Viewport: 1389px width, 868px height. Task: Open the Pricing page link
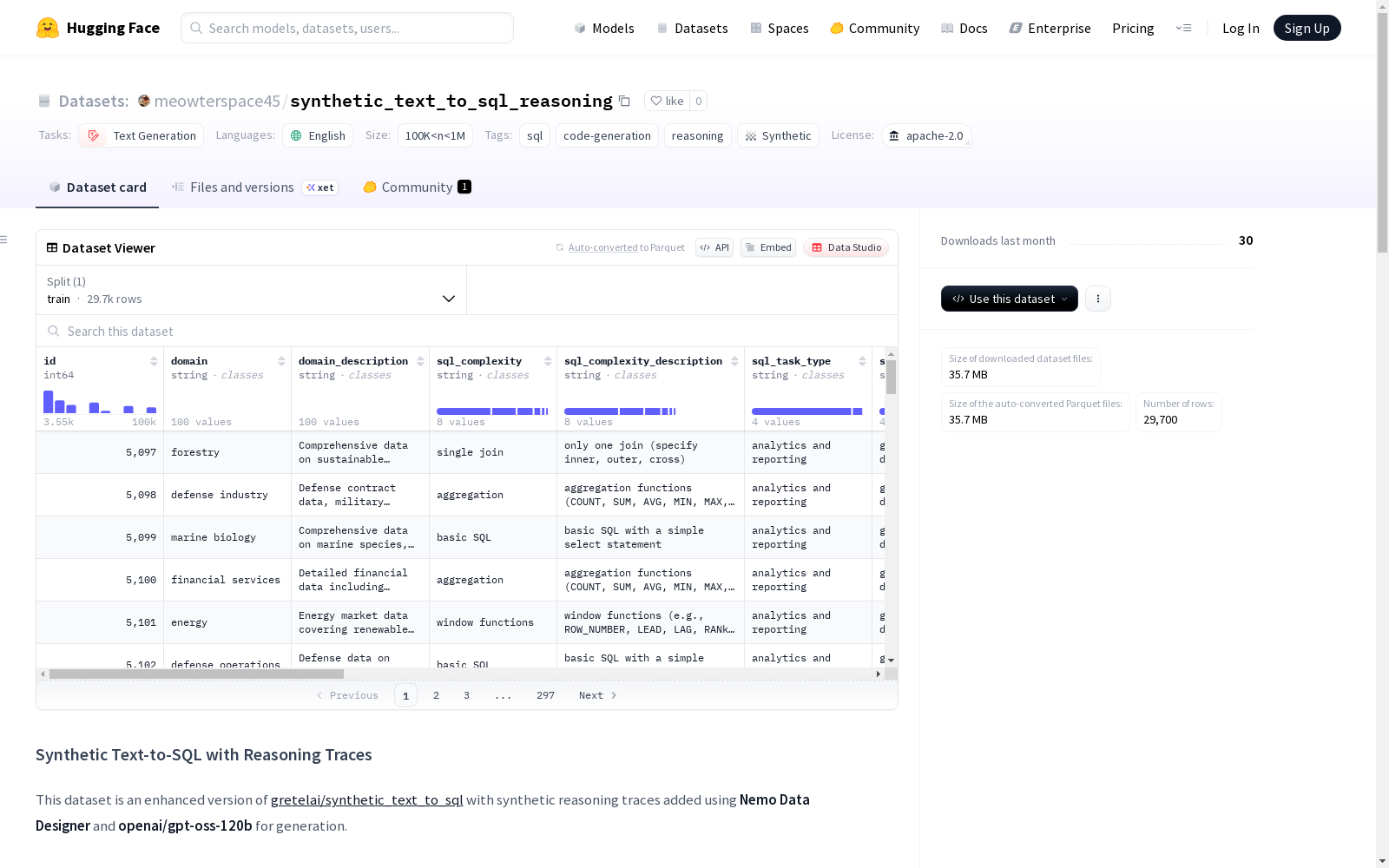(x=1133, y=28)
